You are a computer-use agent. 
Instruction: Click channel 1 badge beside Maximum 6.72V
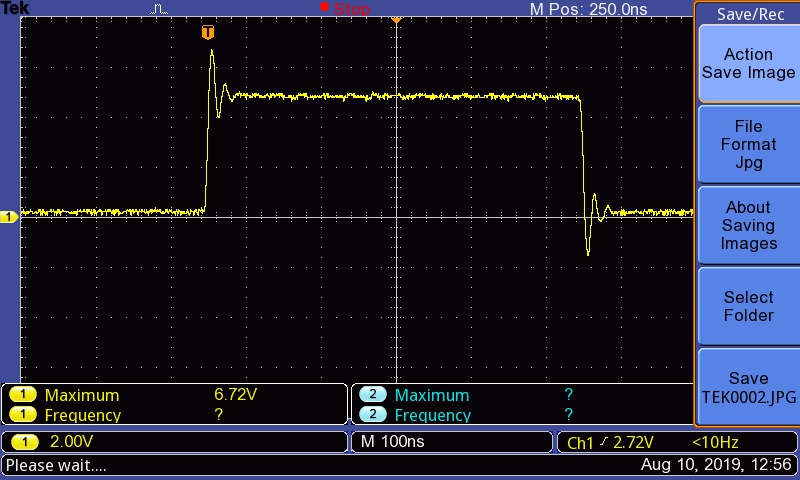22,395
